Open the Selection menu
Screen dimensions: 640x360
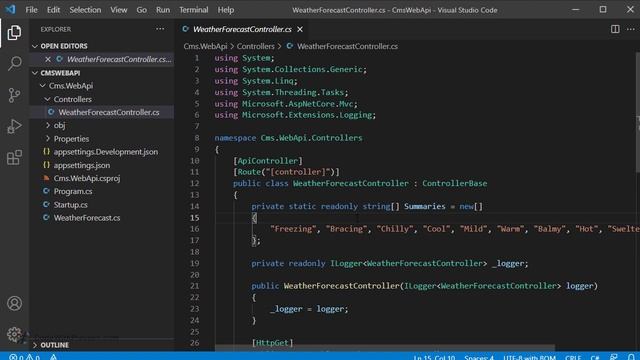(x=85, y=10)
